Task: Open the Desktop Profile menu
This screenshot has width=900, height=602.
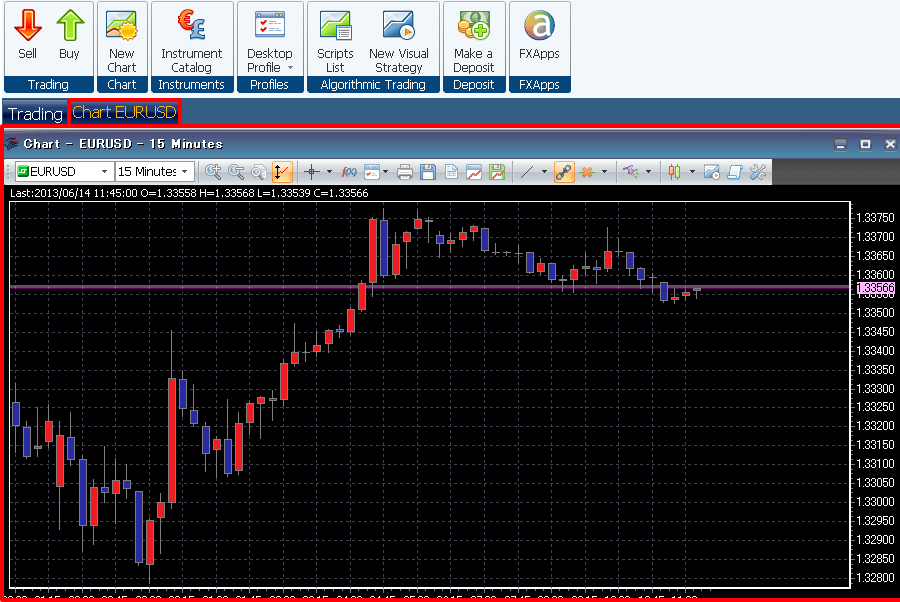Action: pyautogui.click(x=270, y=40)
